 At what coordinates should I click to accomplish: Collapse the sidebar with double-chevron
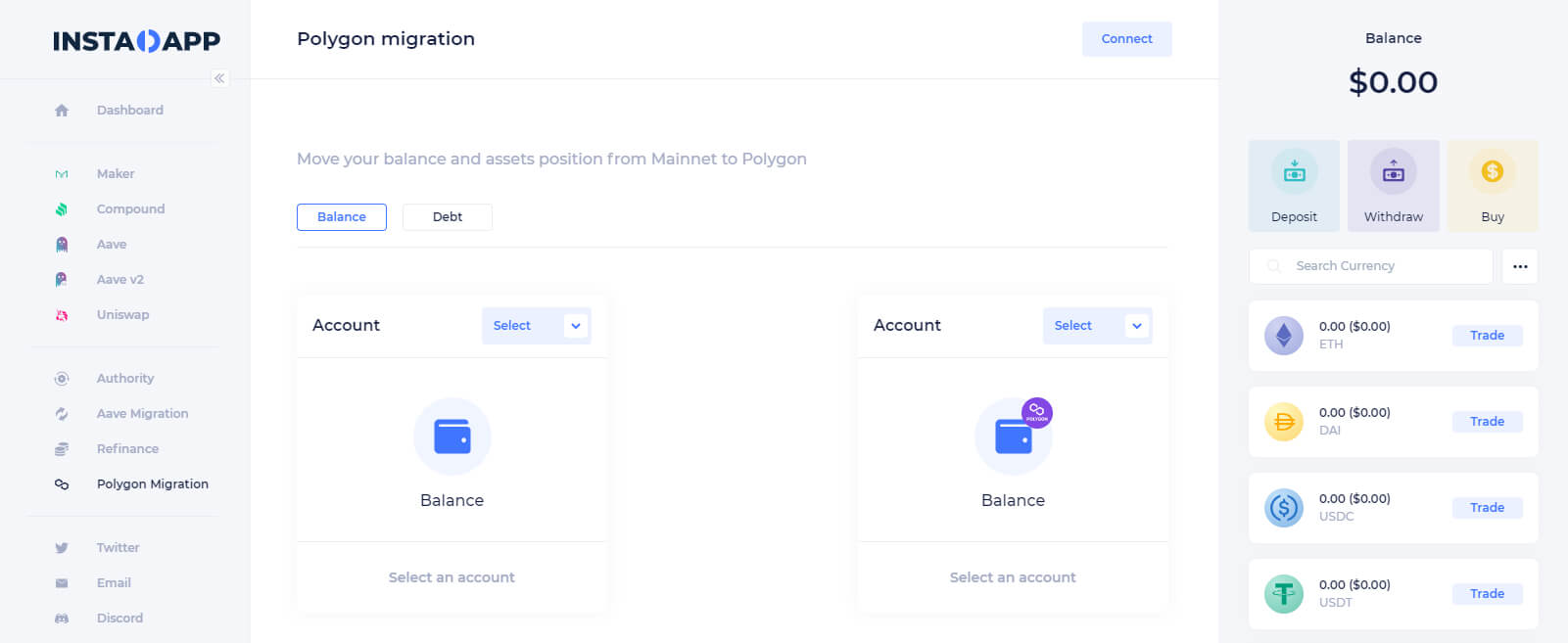tap(220, 78)
